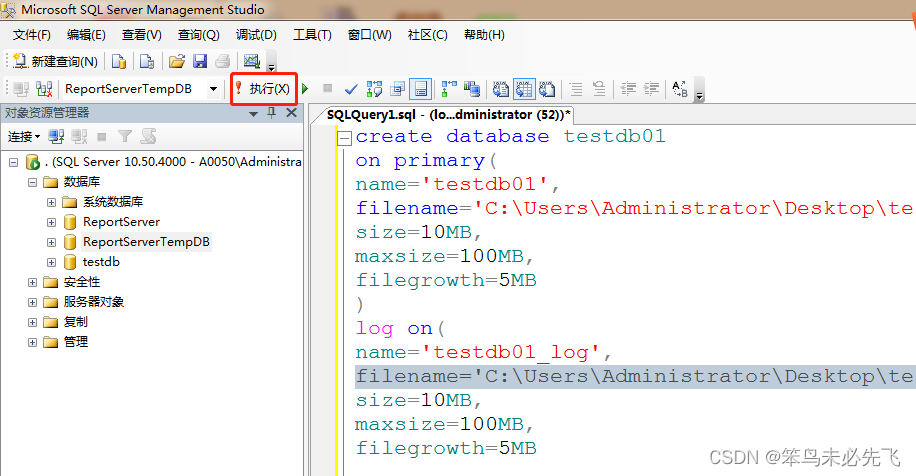
Task: Click Specify Values for Template Parameters icon
Action: 680,89
